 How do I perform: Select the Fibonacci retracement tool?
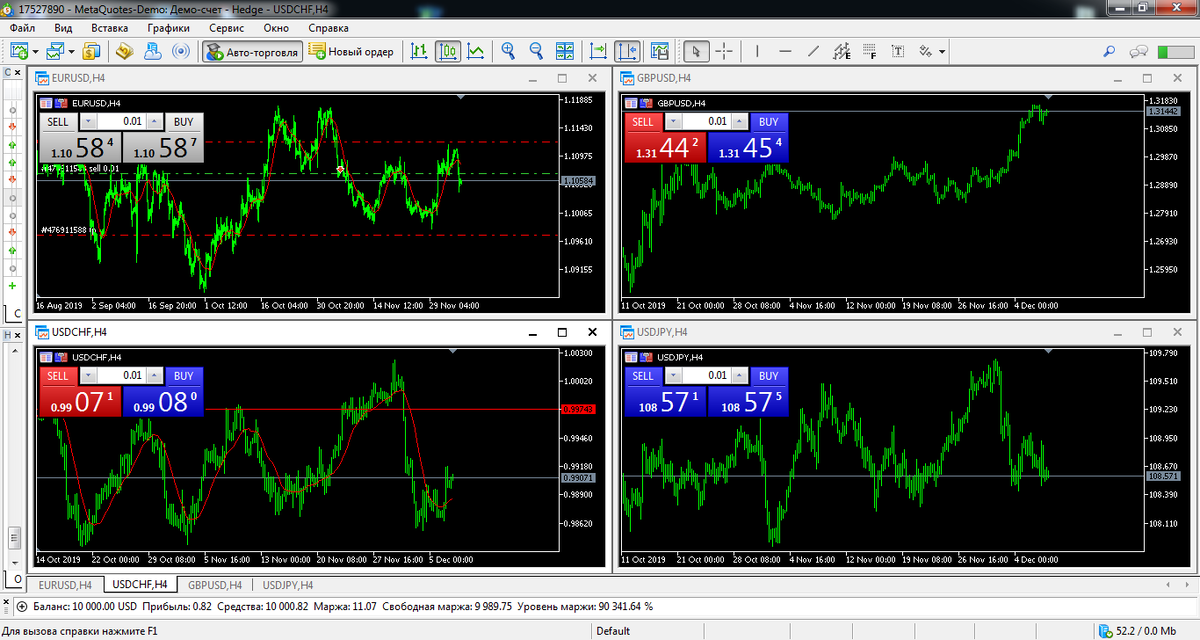click(x=869, y=51)
